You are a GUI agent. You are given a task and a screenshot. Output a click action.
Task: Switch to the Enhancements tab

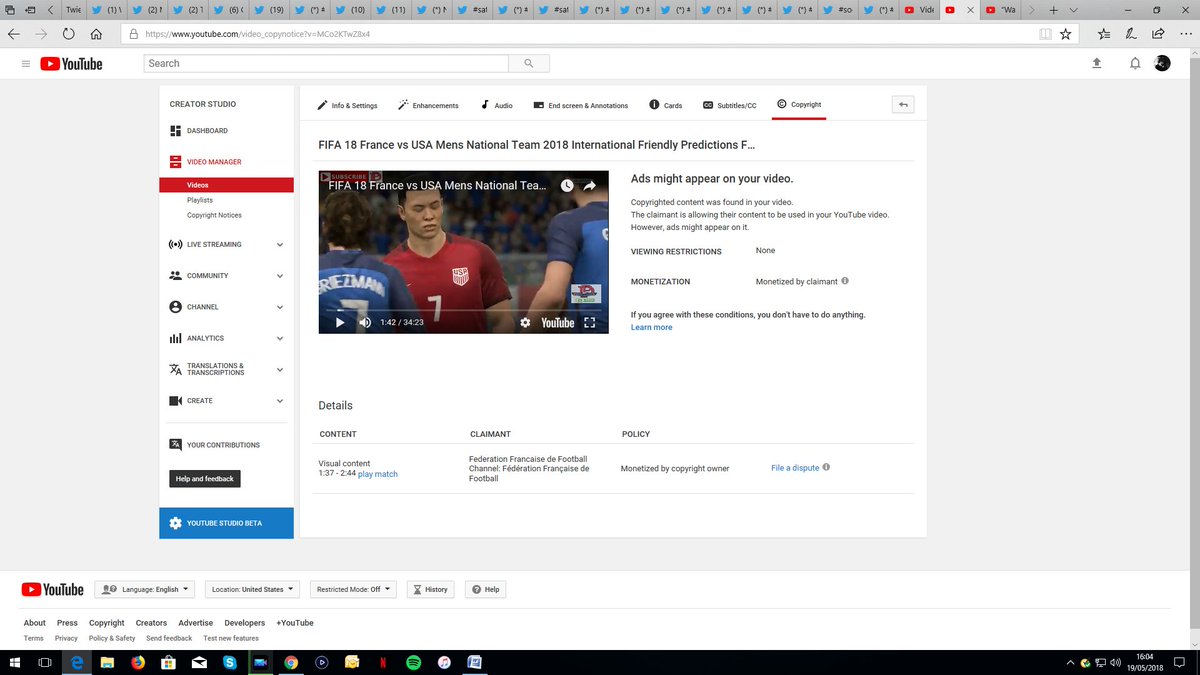(x=428, y=105)
